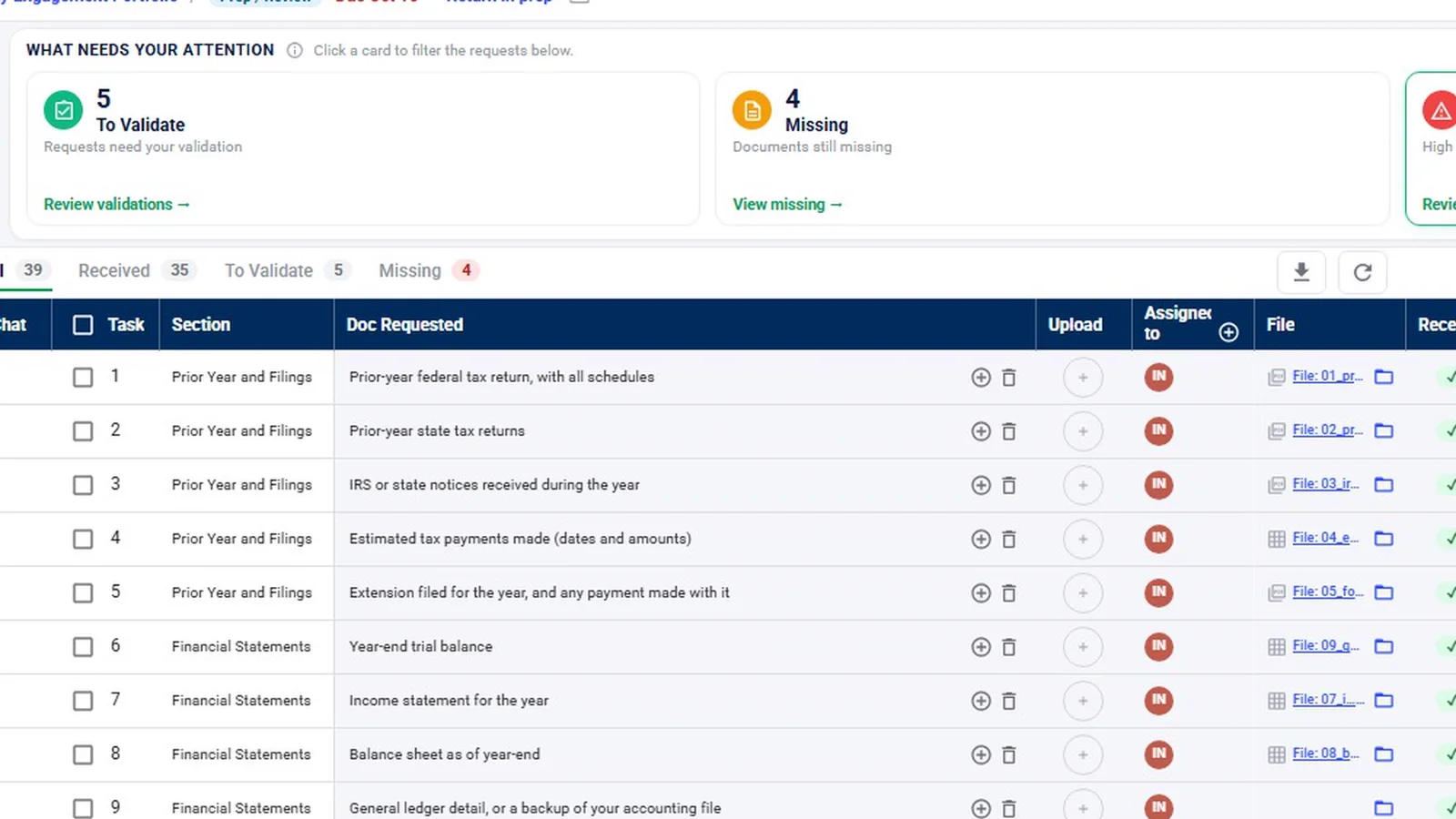Click the View missing link
1456x819 pixels.
788,205
